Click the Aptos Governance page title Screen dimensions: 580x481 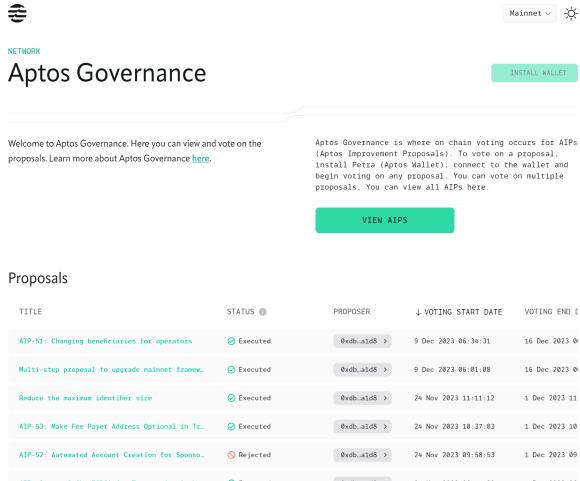pyautogui.click(x=107, y=73)
